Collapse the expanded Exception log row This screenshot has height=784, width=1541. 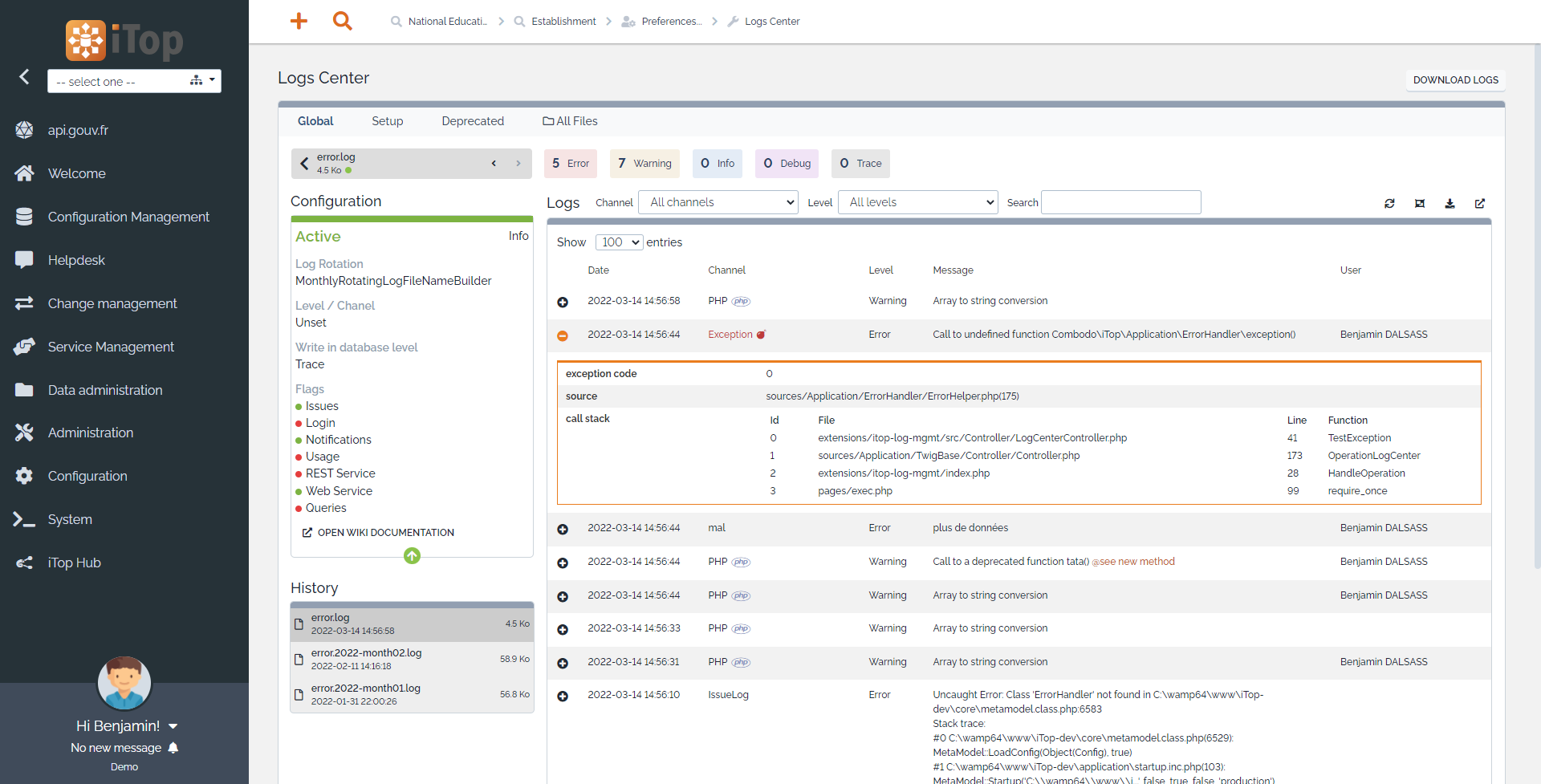tap(563, 335)
